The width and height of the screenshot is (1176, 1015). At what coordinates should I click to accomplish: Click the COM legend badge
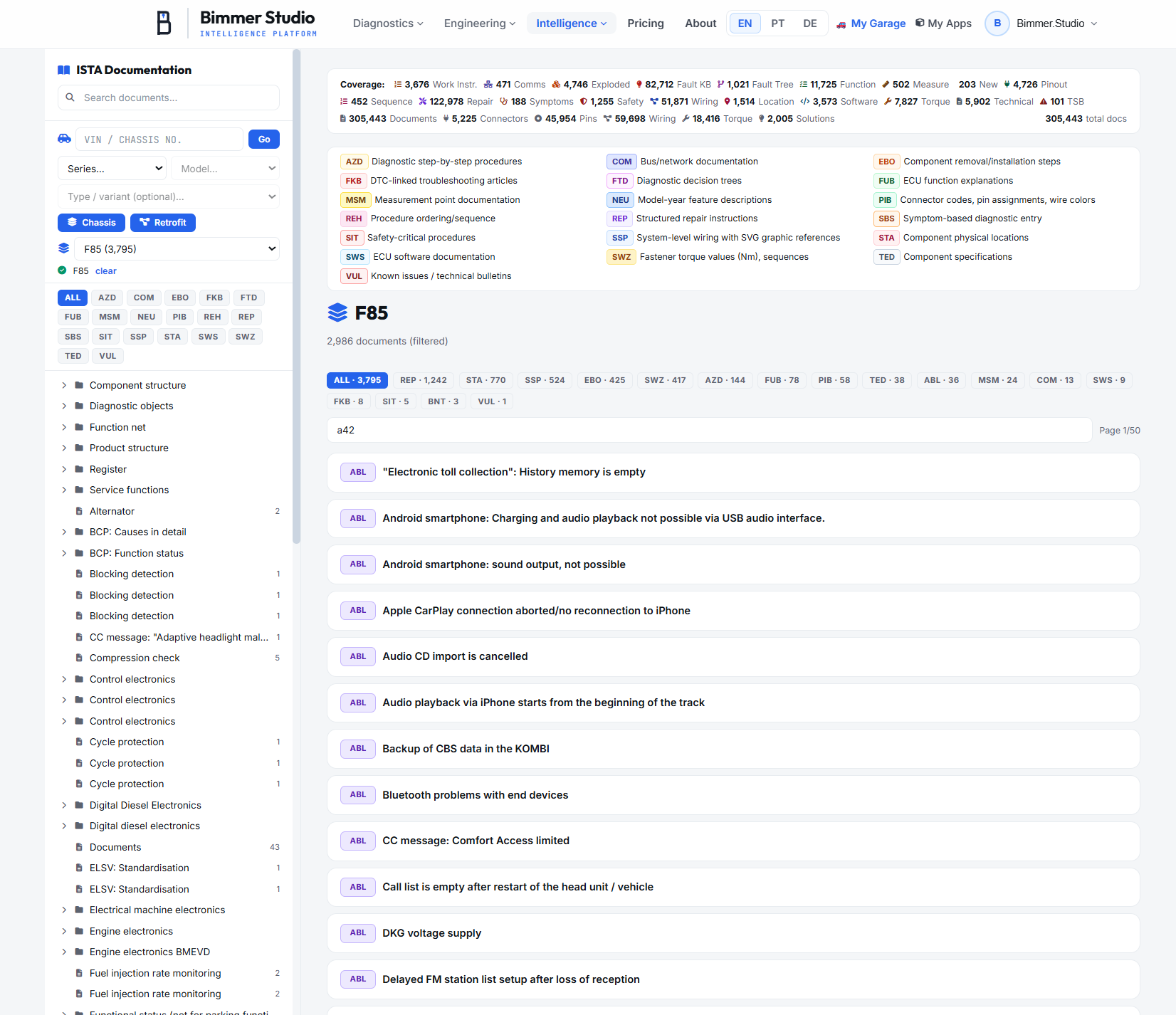621,162
